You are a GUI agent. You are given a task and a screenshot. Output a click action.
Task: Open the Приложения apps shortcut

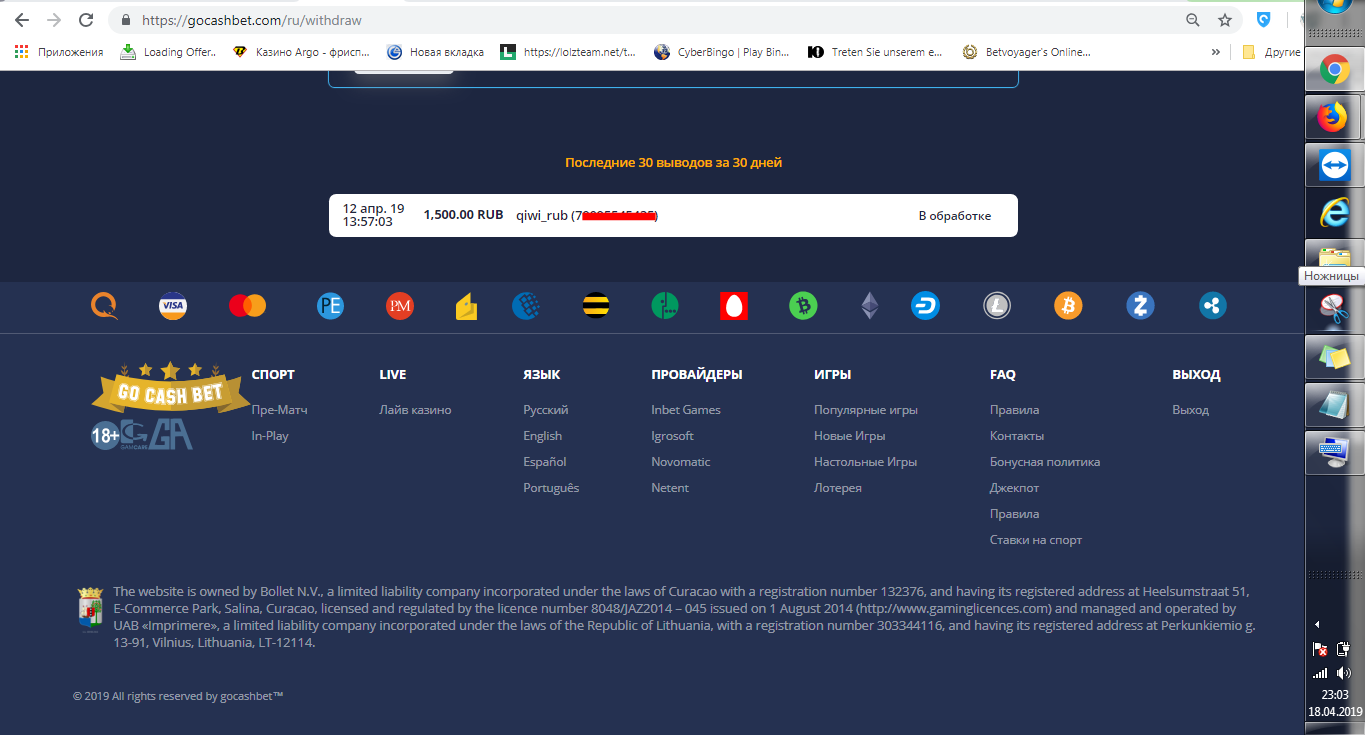click(x=59, y=52)
